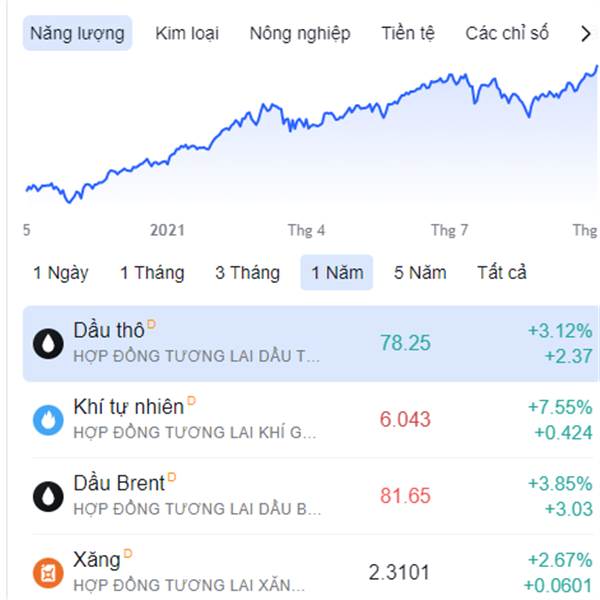Set the chart range to 1 Ngày

(x=61, y=272)
